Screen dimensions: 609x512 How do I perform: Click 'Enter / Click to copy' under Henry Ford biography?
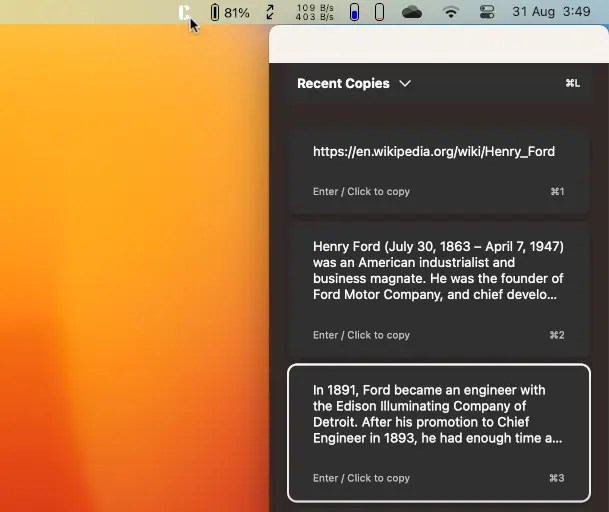tap(361, 335)
